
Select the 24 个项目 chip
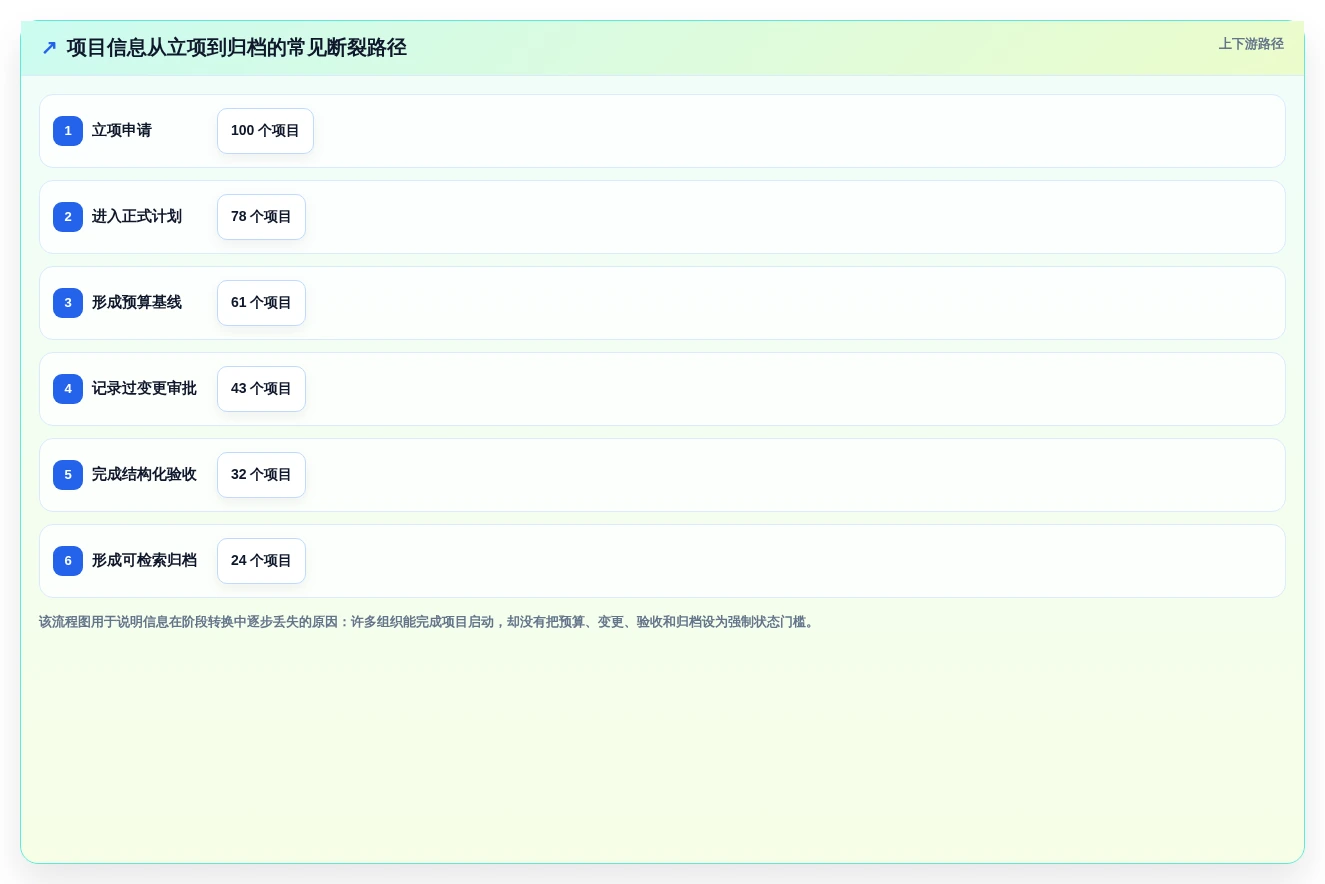261,561
